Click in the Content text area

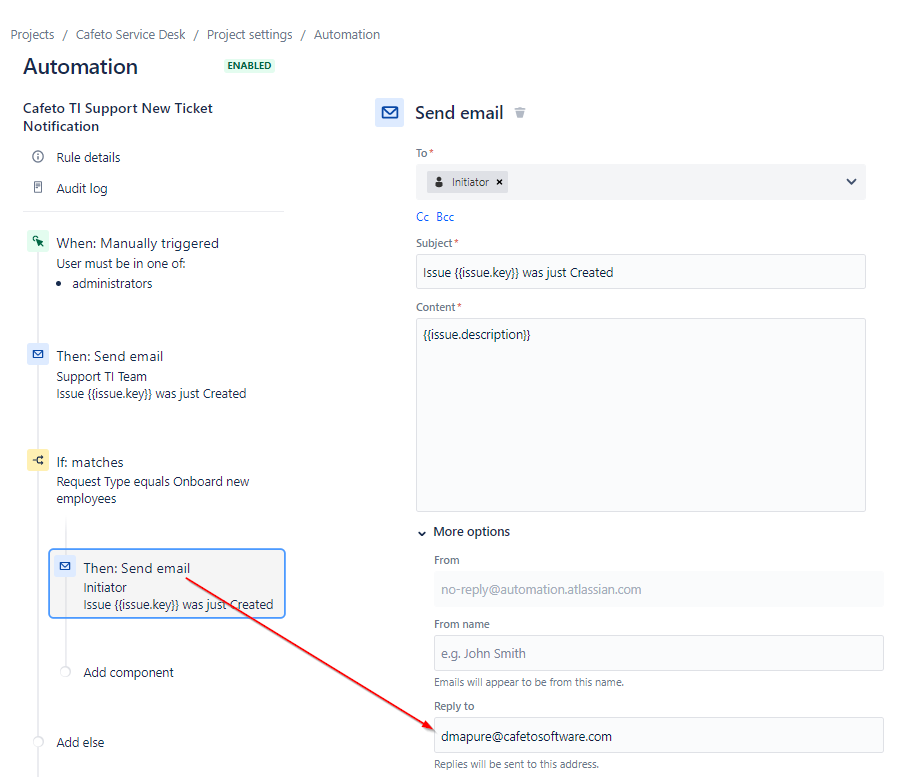coord(640,415)
